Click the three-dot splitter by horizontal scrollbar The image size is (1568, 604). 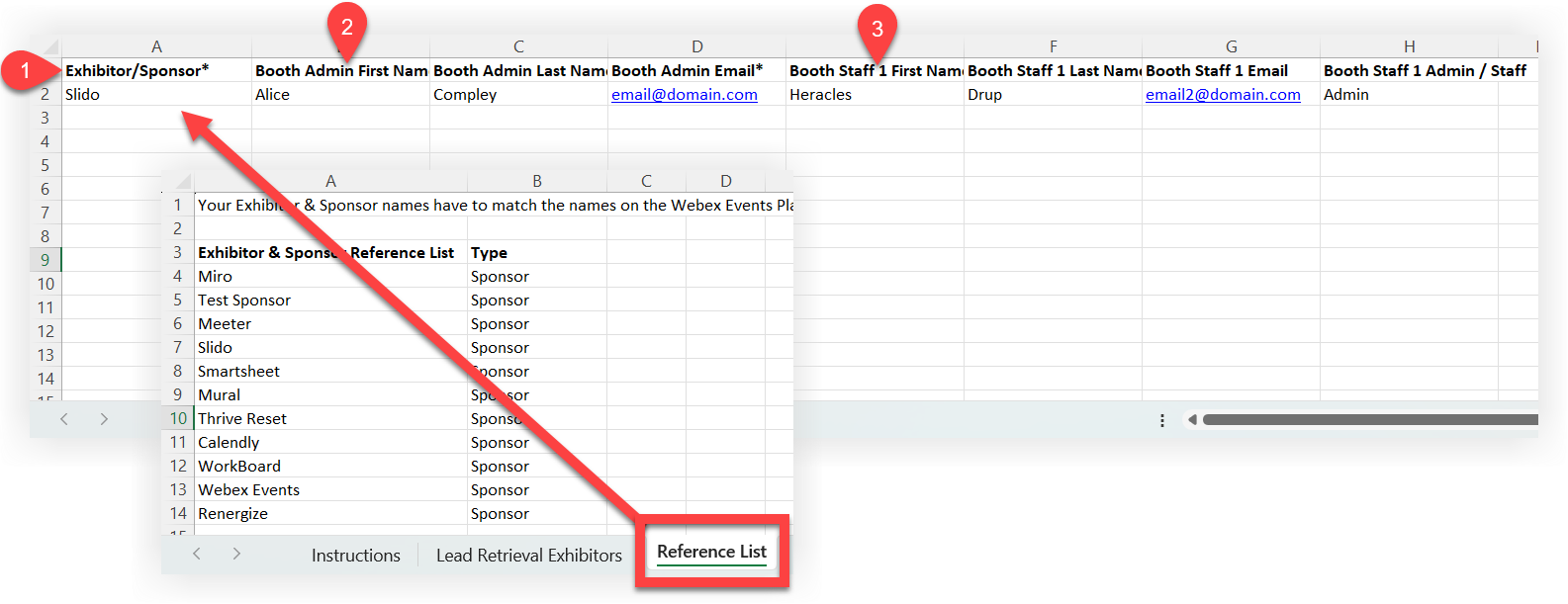1161,420
